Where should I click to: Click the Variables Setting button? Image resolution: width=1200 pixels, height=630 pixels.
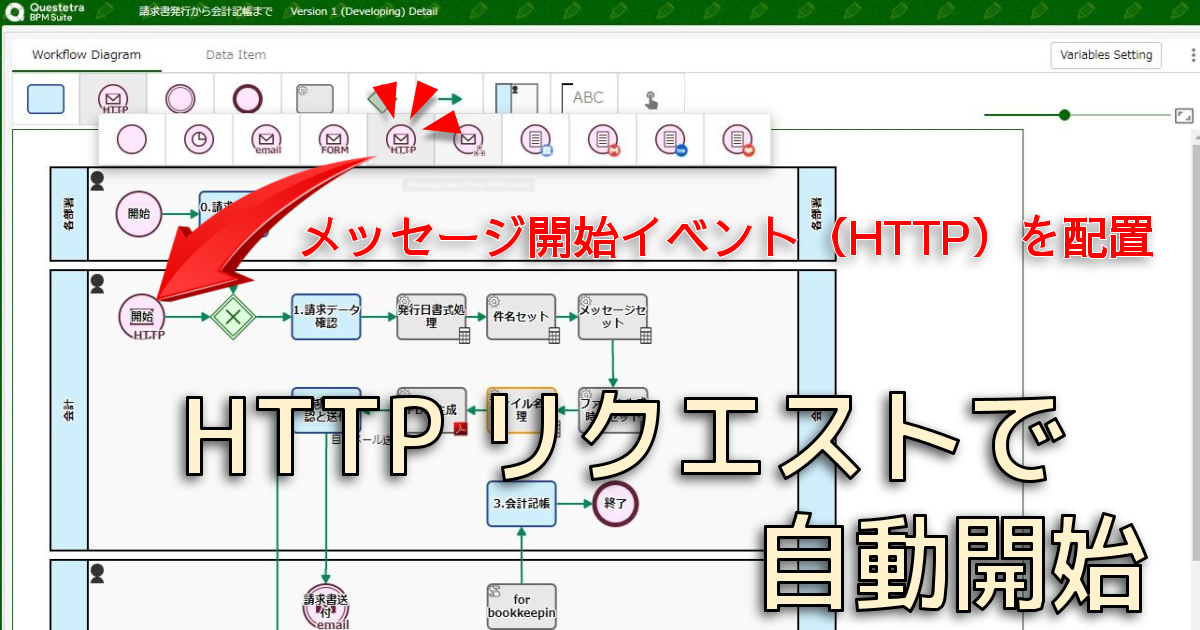(x=1106, y=55)
